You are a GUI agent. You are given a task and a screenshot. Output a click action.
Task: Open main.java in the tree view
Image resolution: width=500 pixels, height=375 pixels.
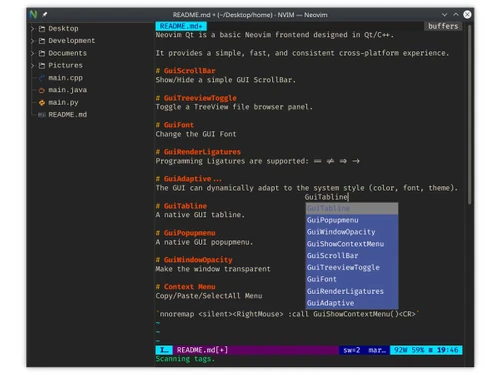click(x=68, y=90)
